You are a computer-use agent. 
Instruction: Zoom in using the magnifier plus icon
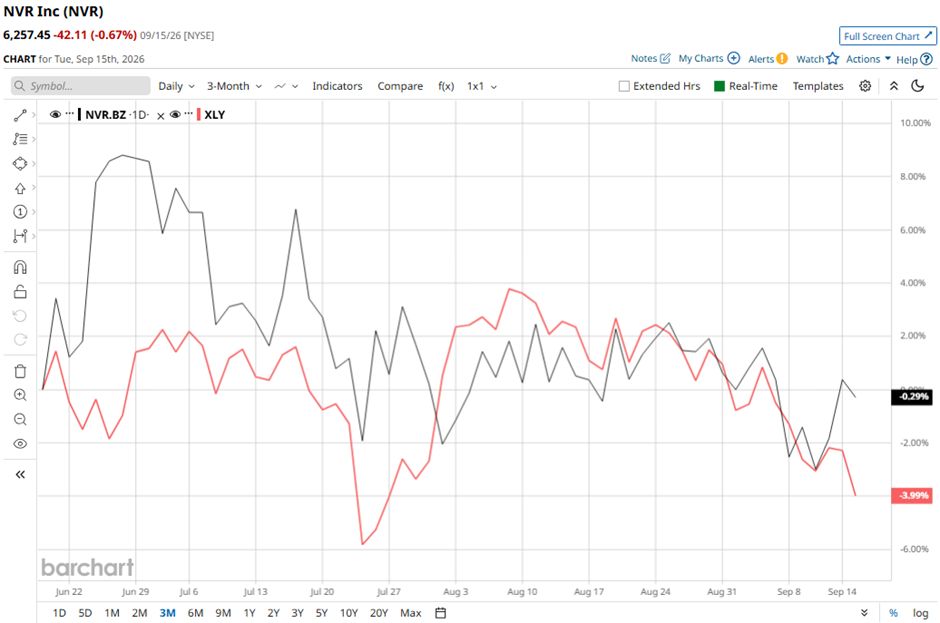point(20,395)
